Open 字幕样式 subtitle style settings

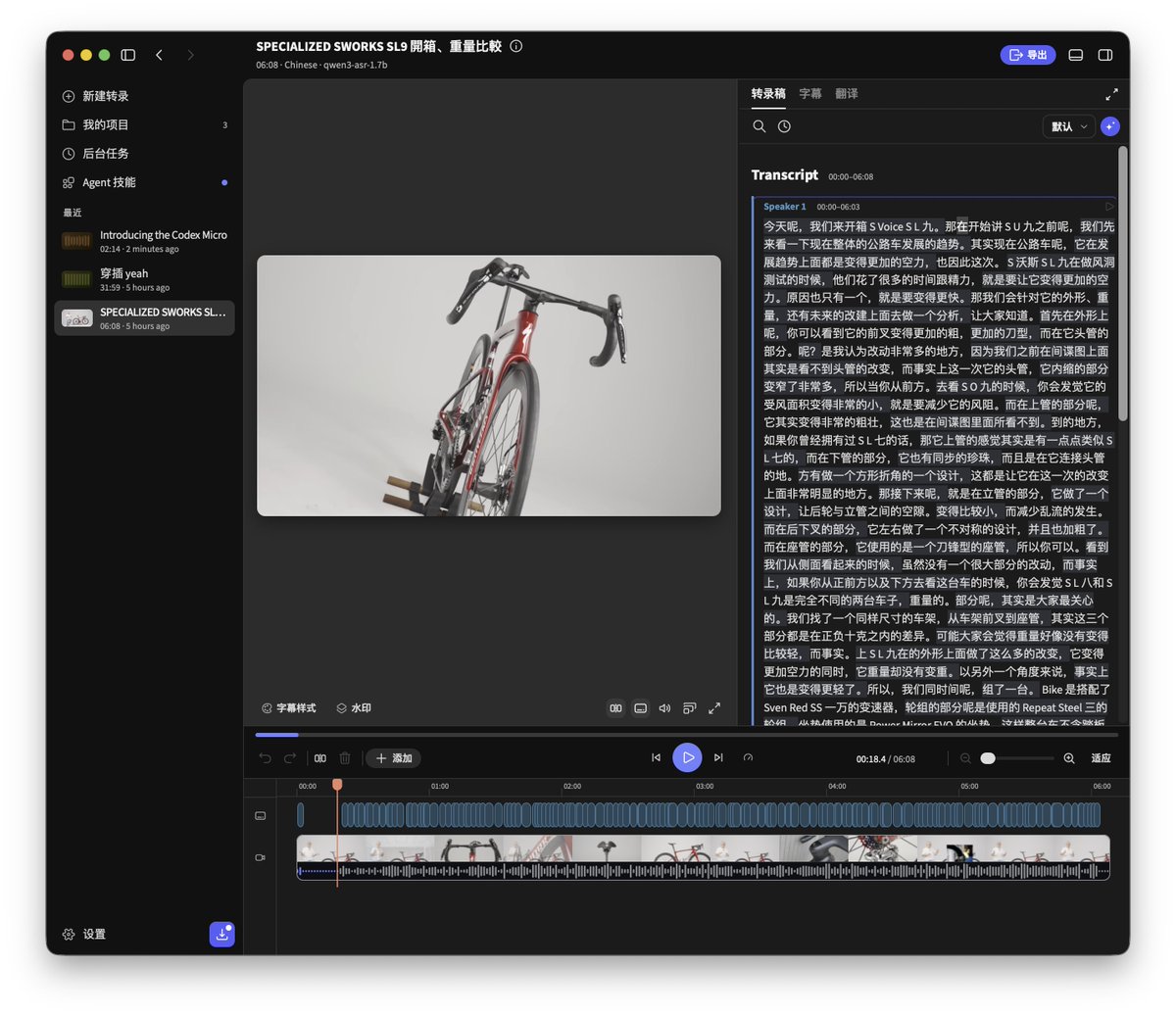pos(289,708)
